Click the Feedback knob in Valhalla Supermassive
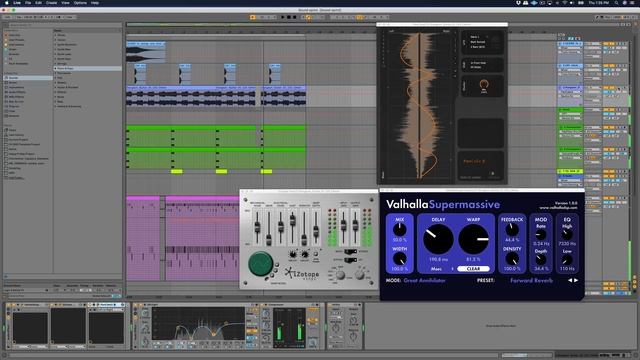Screen dimensions: 640x360 coord(512,230)
